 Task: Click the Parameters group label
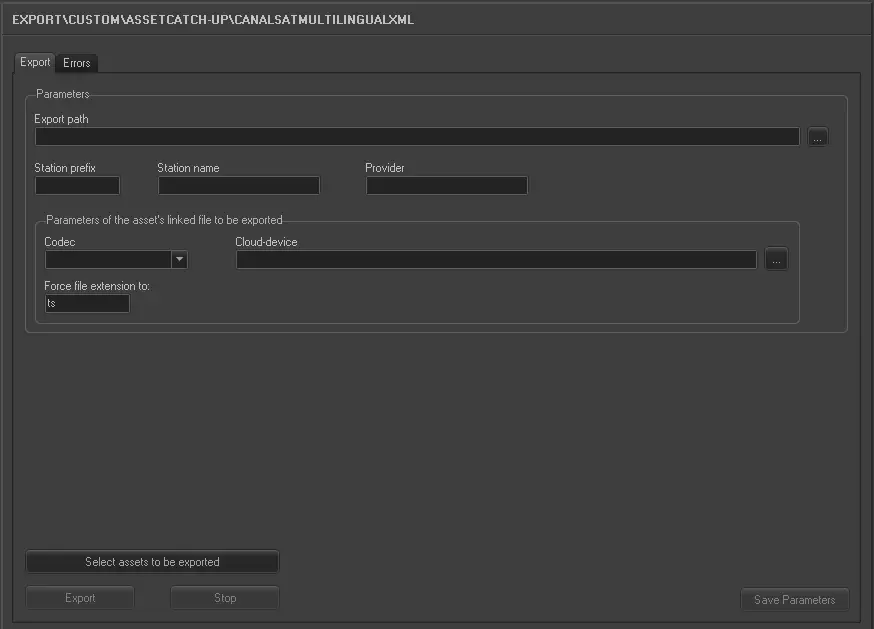click(62, 94)
